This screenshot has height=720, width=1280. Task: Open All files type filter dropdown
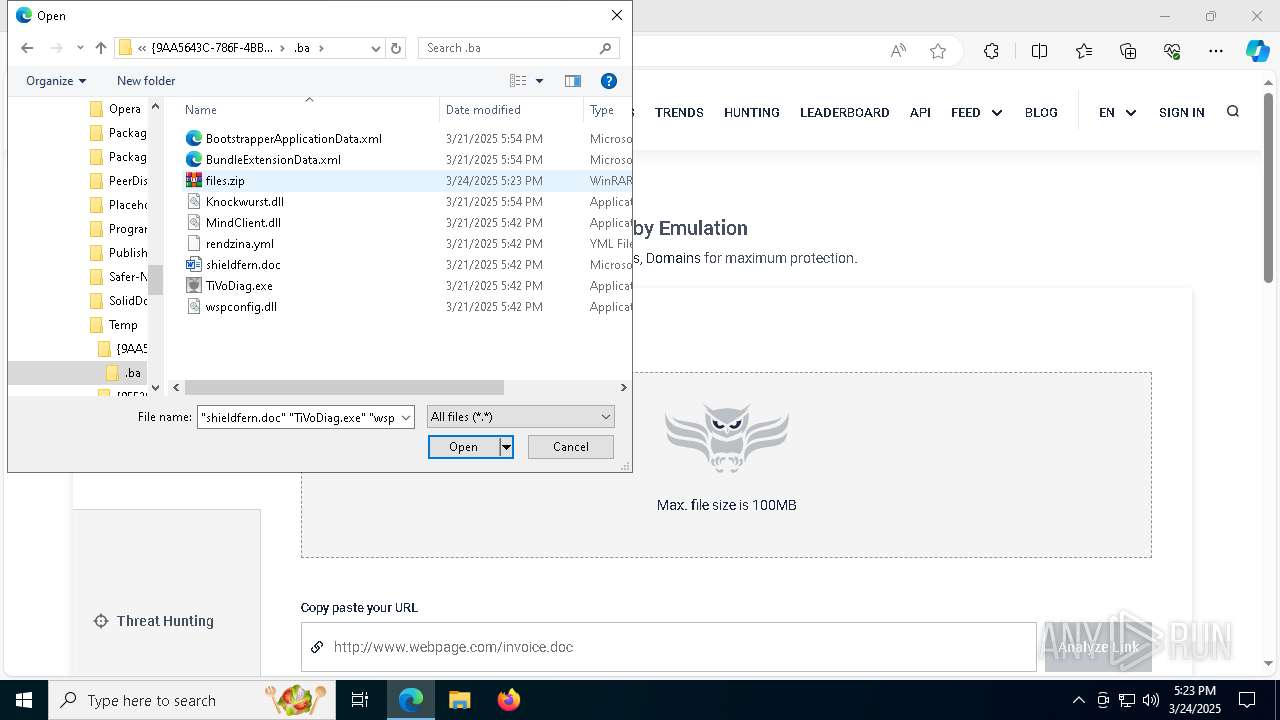(x=520, y=417)
